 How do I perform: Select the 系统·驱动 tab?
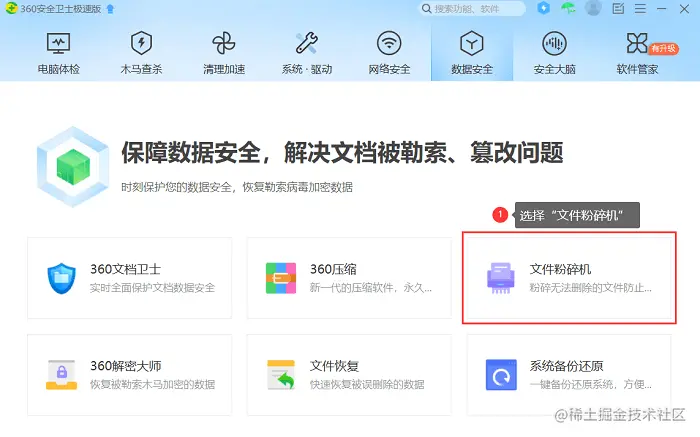(x=307, y=53)
